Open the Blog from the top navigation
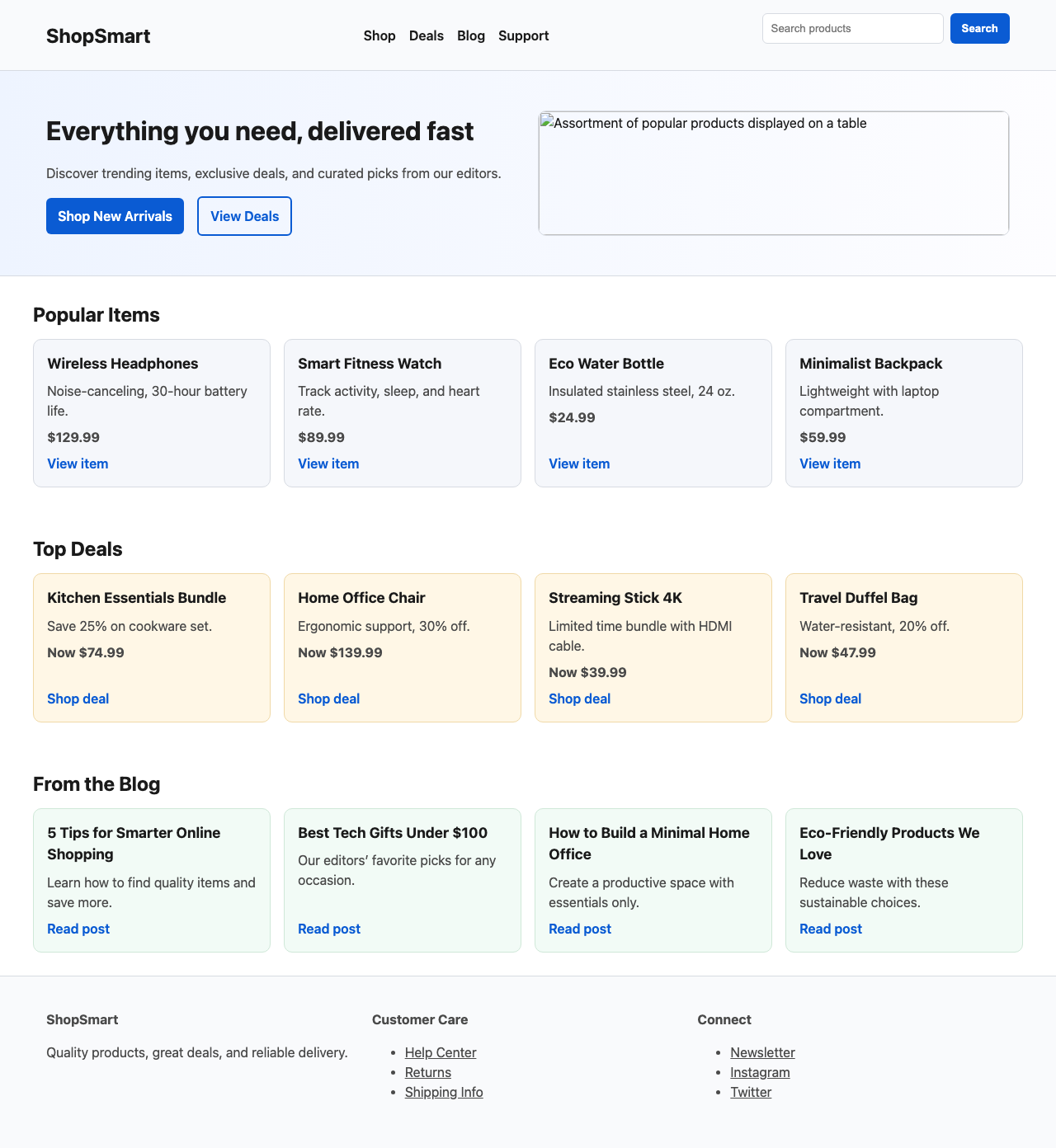The width and height of the screenshot is (1056, 1148). point(471,35)
